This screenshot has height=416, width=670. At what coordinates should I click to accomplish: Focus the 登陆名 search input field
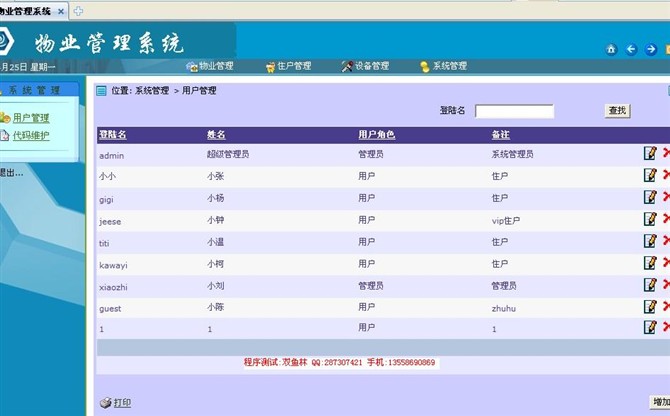point(514,111)
